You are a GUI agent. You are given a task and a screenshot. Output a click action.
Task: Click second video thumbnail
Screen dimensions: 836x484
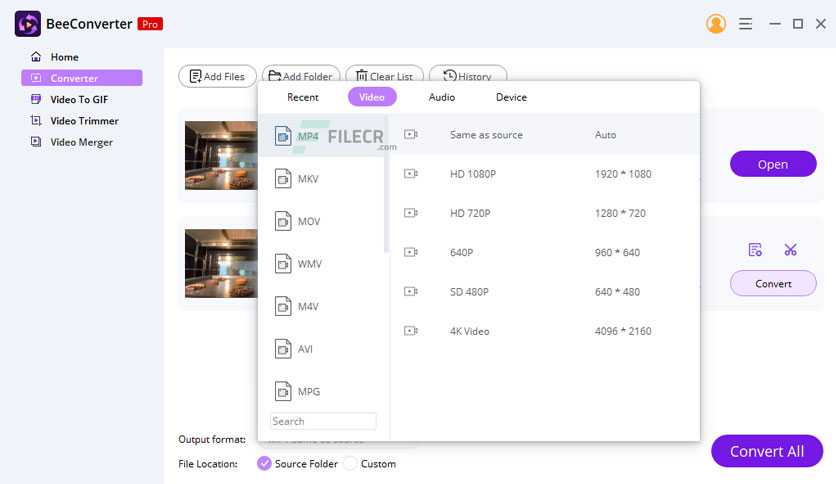tap(221, 263)
